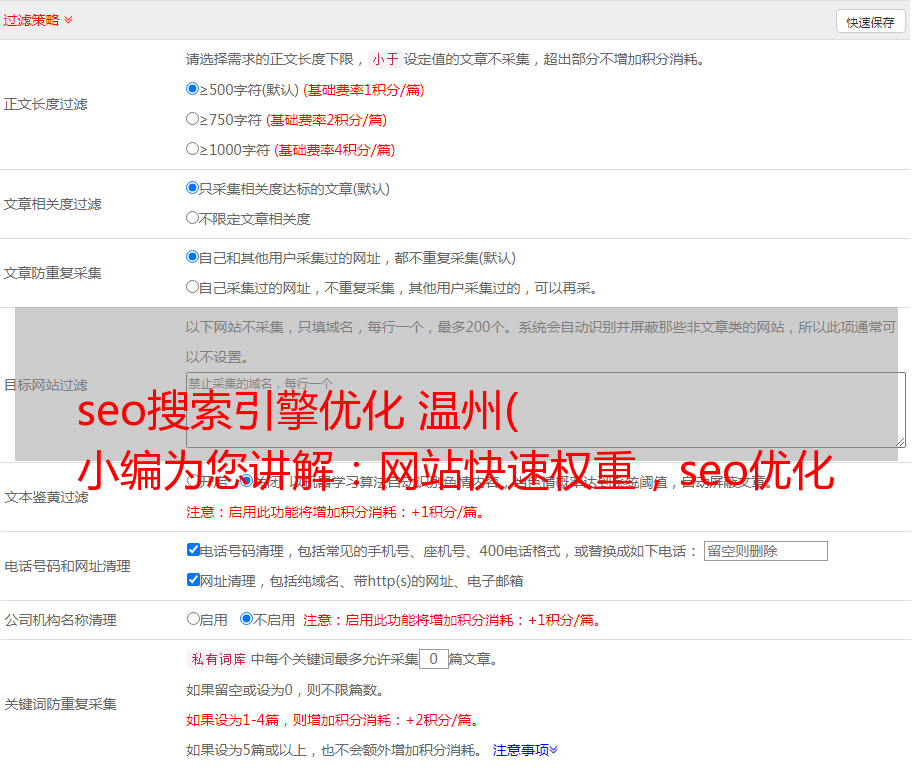The width and height of the screenshot is (912, 768).
Task: Choose 不限定文章相关度 option
Action: coord(193,218)
